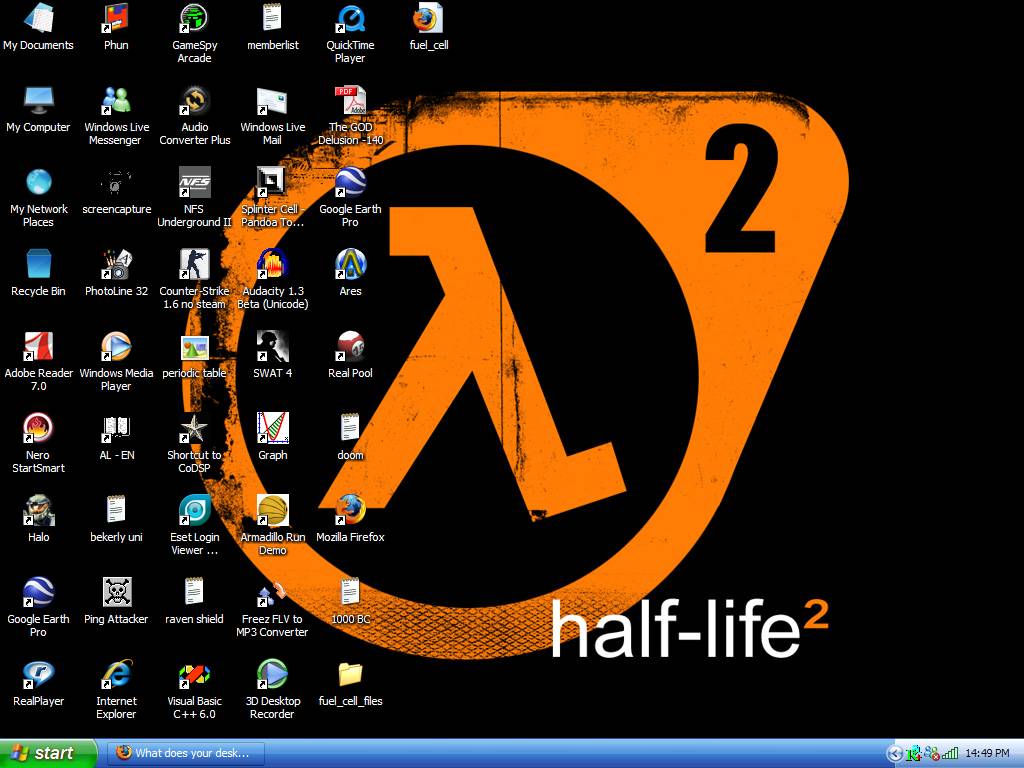Image resolution: width=1024 pixels, height=768 pixels.
Task: Click the Recycle Bin icon
Action: point(38,265)
